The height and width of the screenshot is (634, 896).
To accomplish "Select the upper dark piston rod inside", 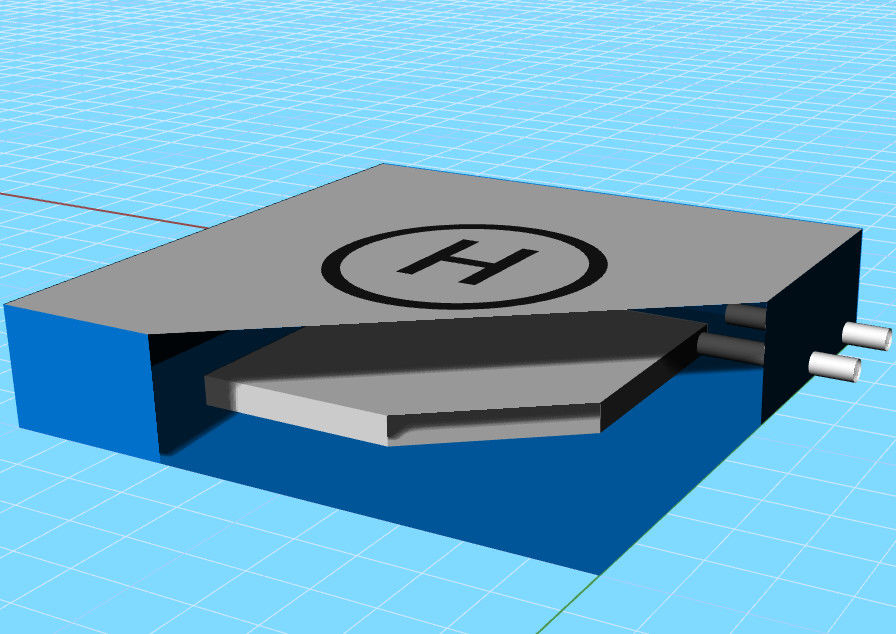I will (x=745, y=317).
